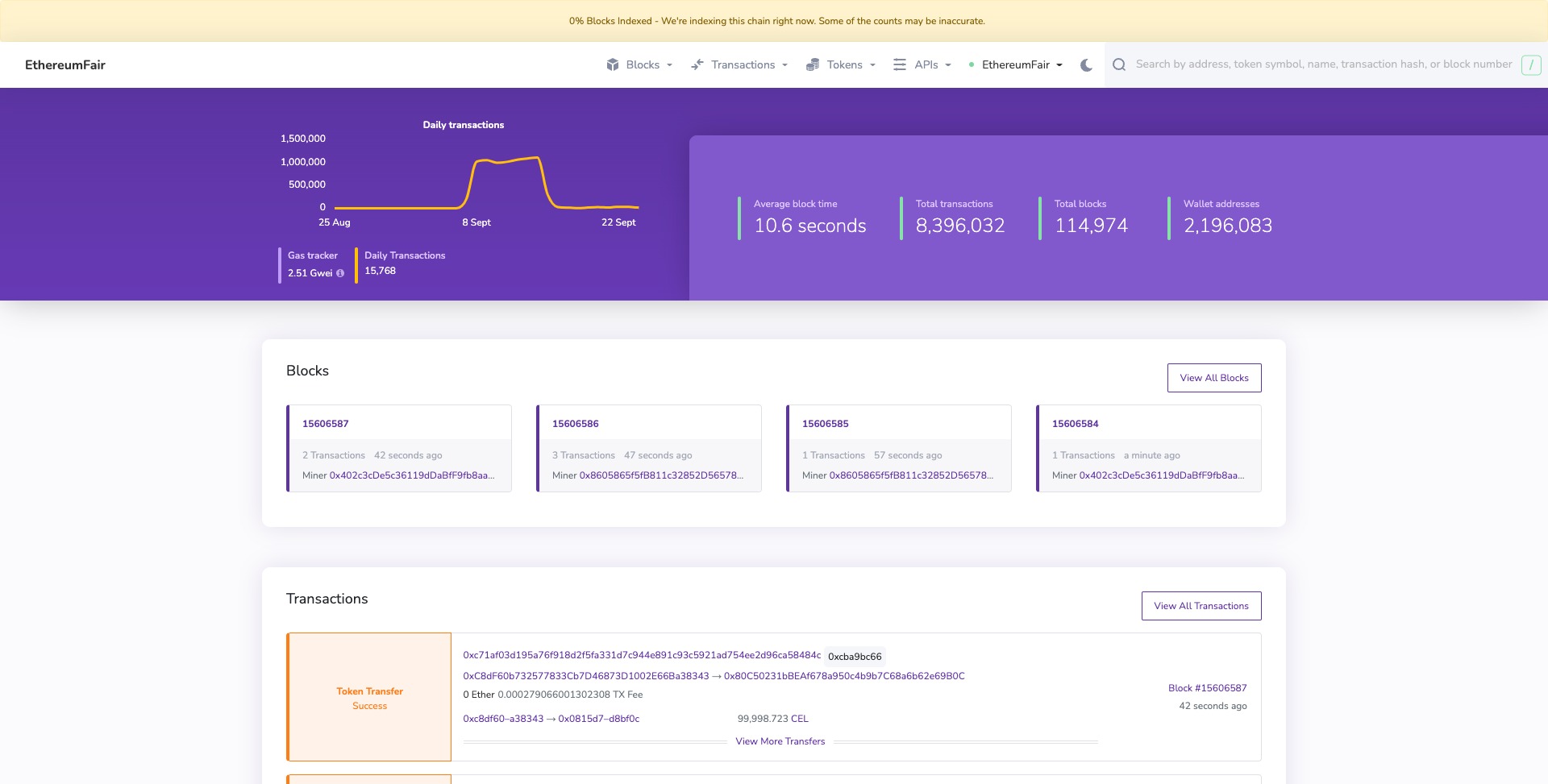Click View All Transactions button
The image size is (1548, 784).
1201,606
